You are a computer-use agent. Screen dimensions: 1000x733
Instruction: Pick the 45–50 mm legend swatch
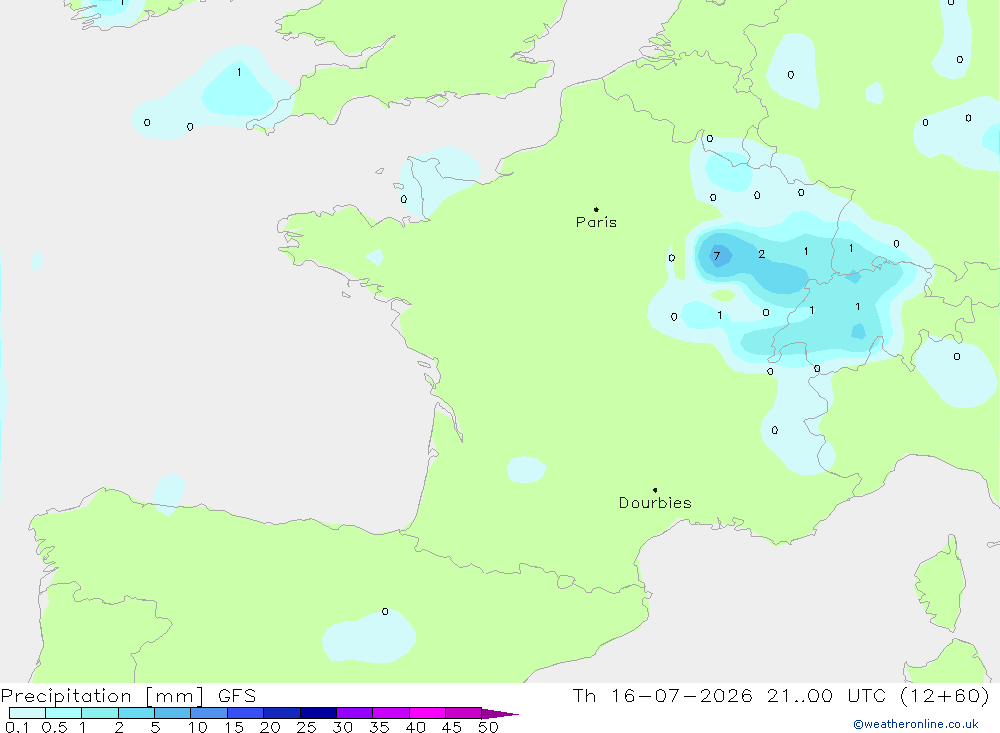tap(464, 713)
